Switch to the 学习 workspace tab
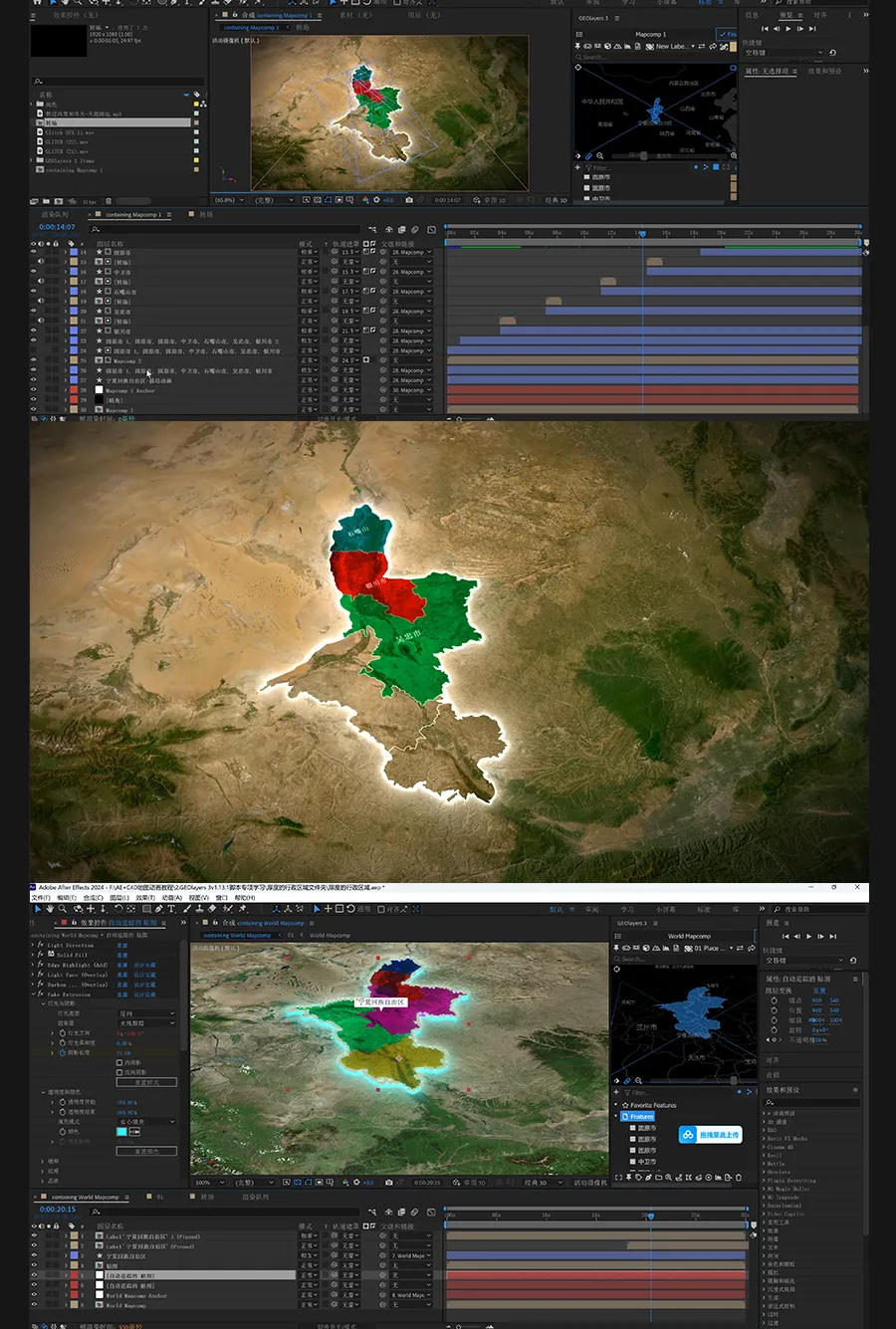The width and height of the screenshot is (896, 1329). (627, 909)
